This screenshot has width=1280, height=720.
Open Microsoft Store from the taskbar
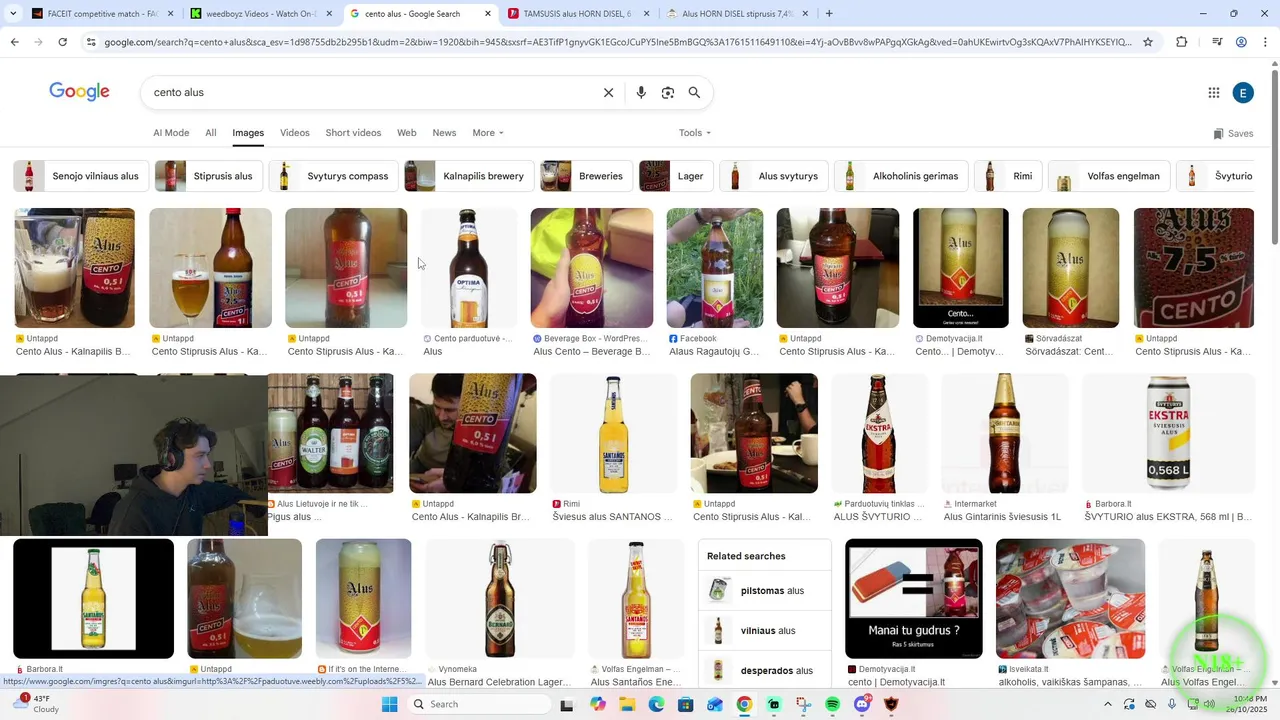(x=685, y=704)
